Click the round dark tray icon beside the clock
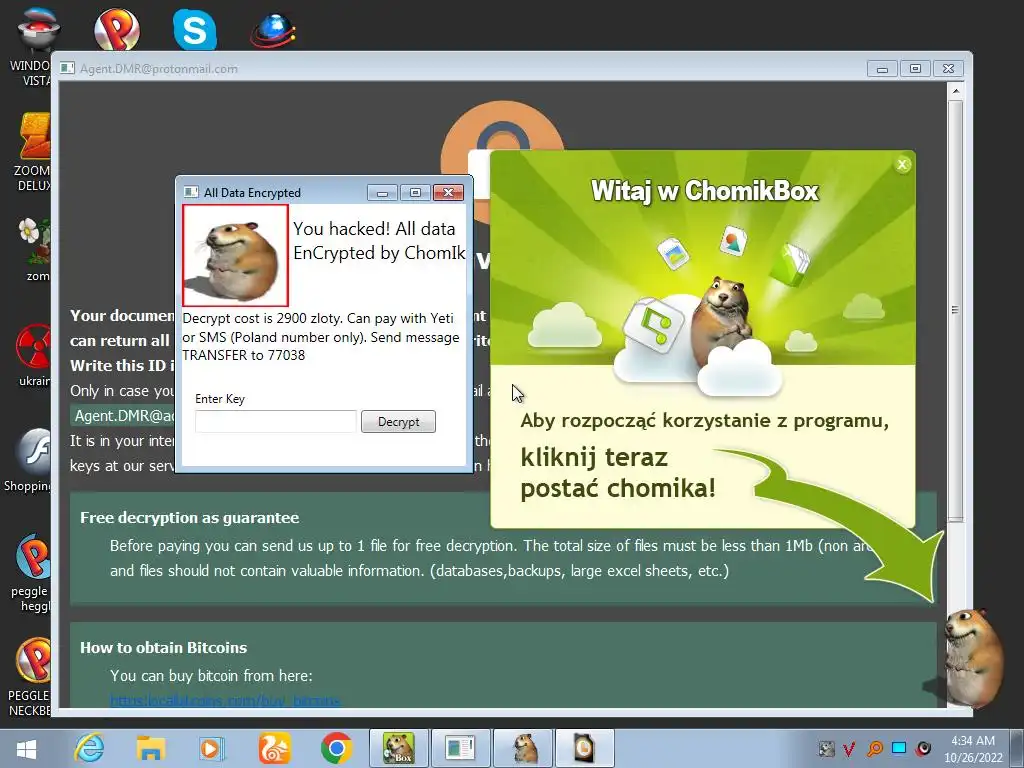Screen dimensions: 1024x768 tap(923, 748)
